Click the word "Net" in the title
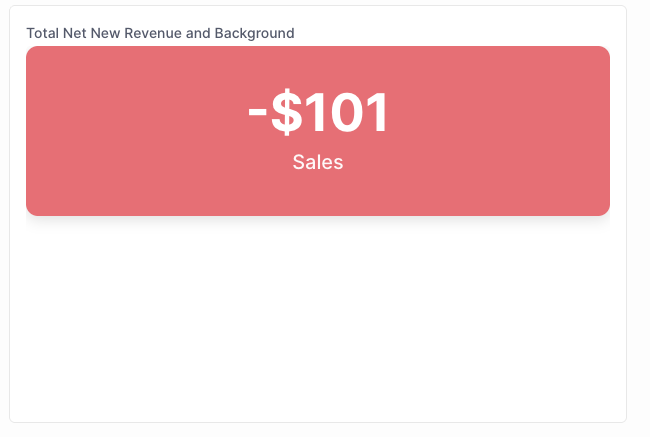The width and height of the screenshot is (650, 437). tap(75, 33)
